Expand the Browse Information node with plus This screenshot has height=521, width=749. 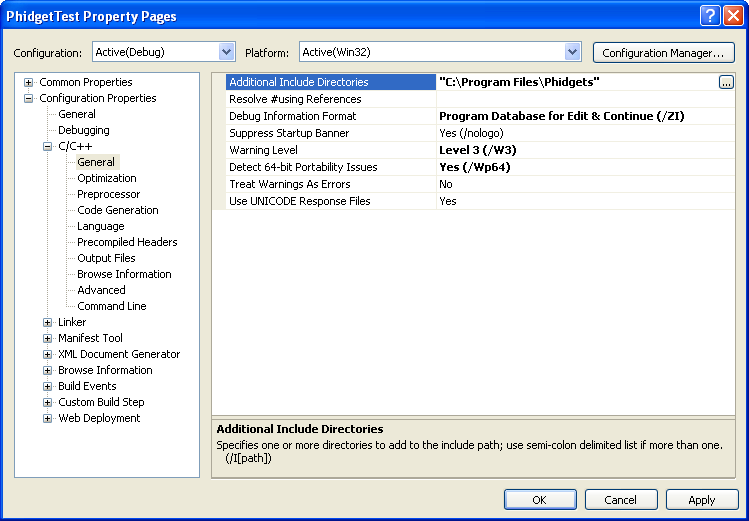(47, 371)
